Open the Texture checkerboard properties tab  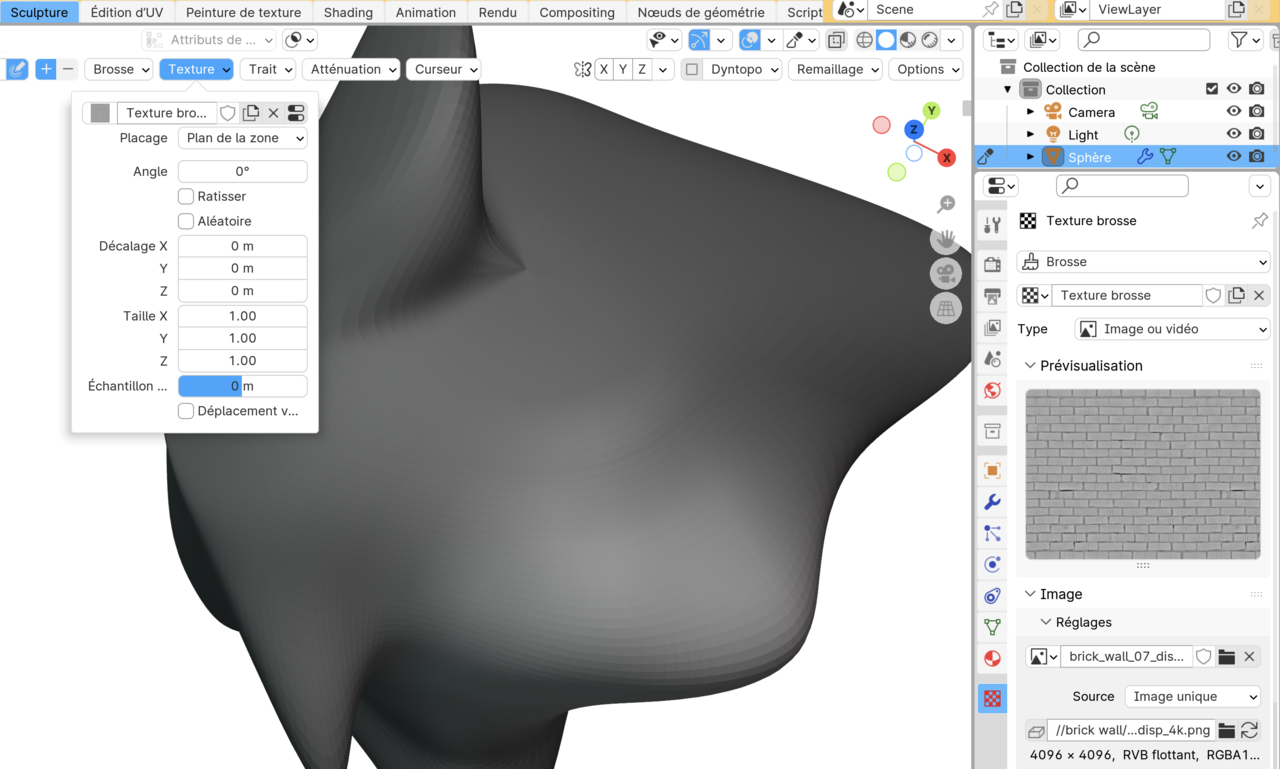pyautogui.click(x=992, y=698)
